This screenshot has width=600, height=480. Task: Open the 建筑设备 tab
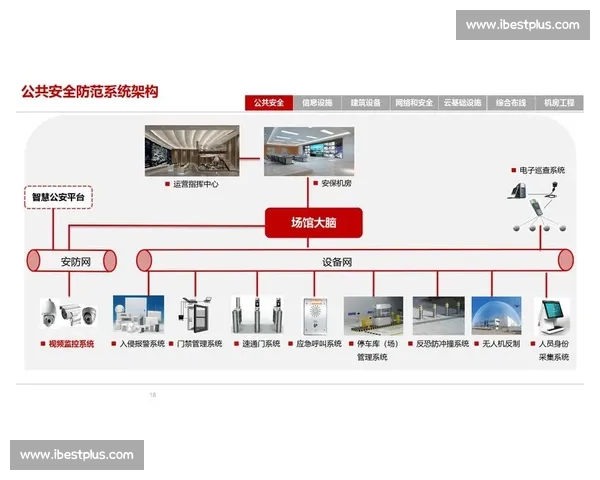365,103
